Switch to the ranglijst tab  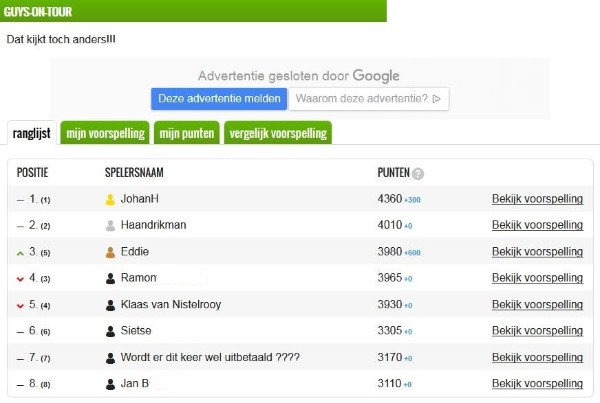tap(31, 133)
